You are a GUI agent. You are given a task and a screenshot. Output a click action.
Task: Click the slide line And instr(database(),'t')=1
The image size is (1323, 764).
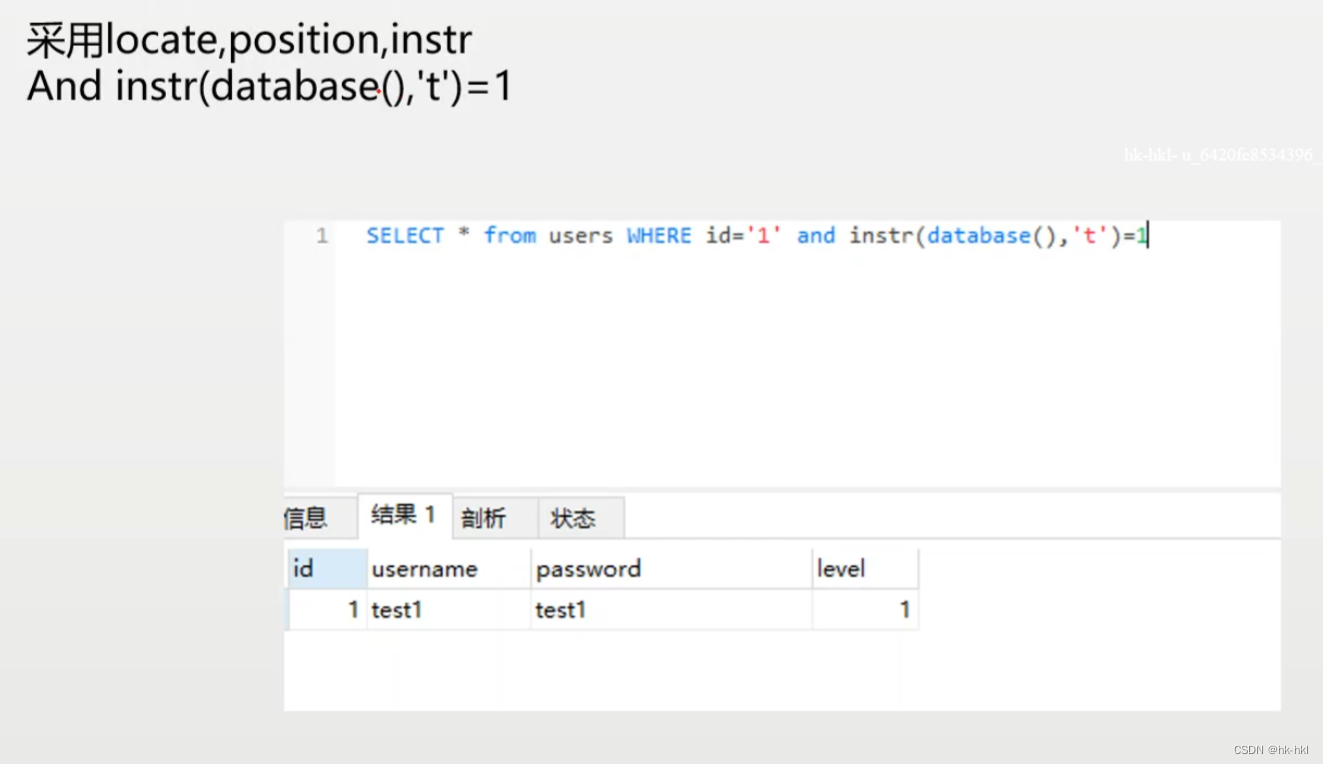point(270,87)
